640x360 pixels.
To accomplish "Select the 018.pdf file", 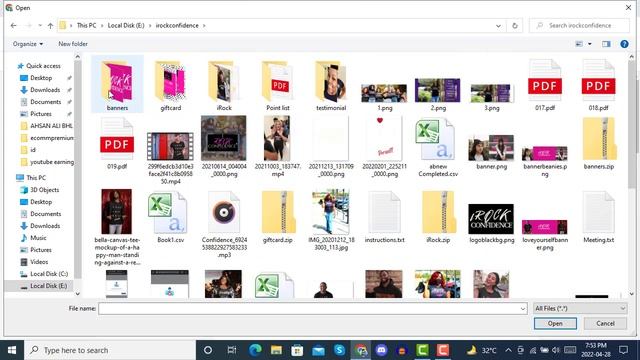I will (x=598, y=85).
